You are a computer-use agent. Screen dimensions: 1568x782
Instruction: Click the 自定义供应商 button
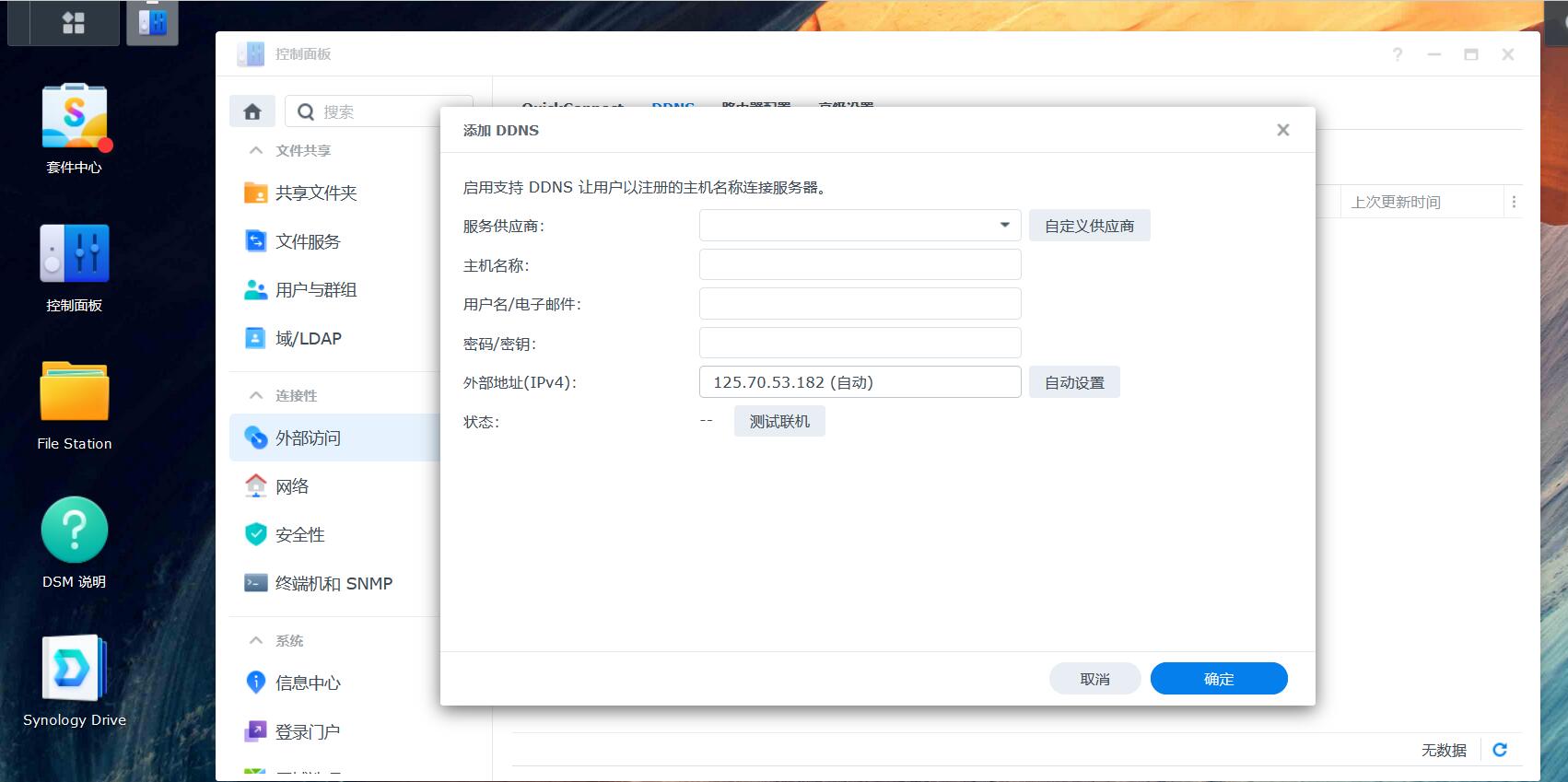tap(1089, 226)
